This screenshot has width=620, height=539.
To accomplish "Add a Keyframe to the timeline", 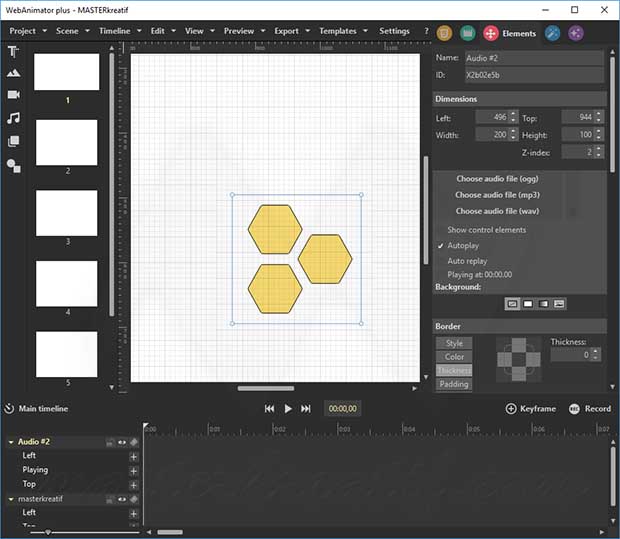I will [529, 408].
